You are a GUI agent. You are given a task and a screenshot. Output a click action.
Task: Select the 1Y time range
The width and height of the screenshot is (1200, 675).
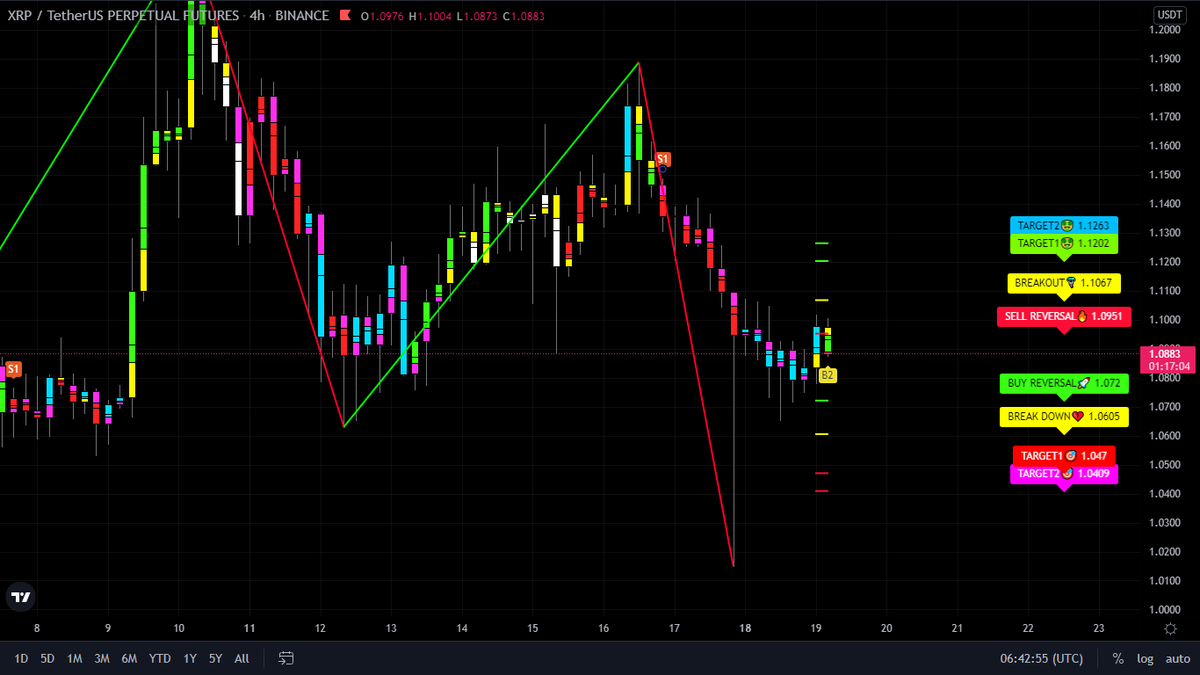pyautogui.click(x=190, y=659)
